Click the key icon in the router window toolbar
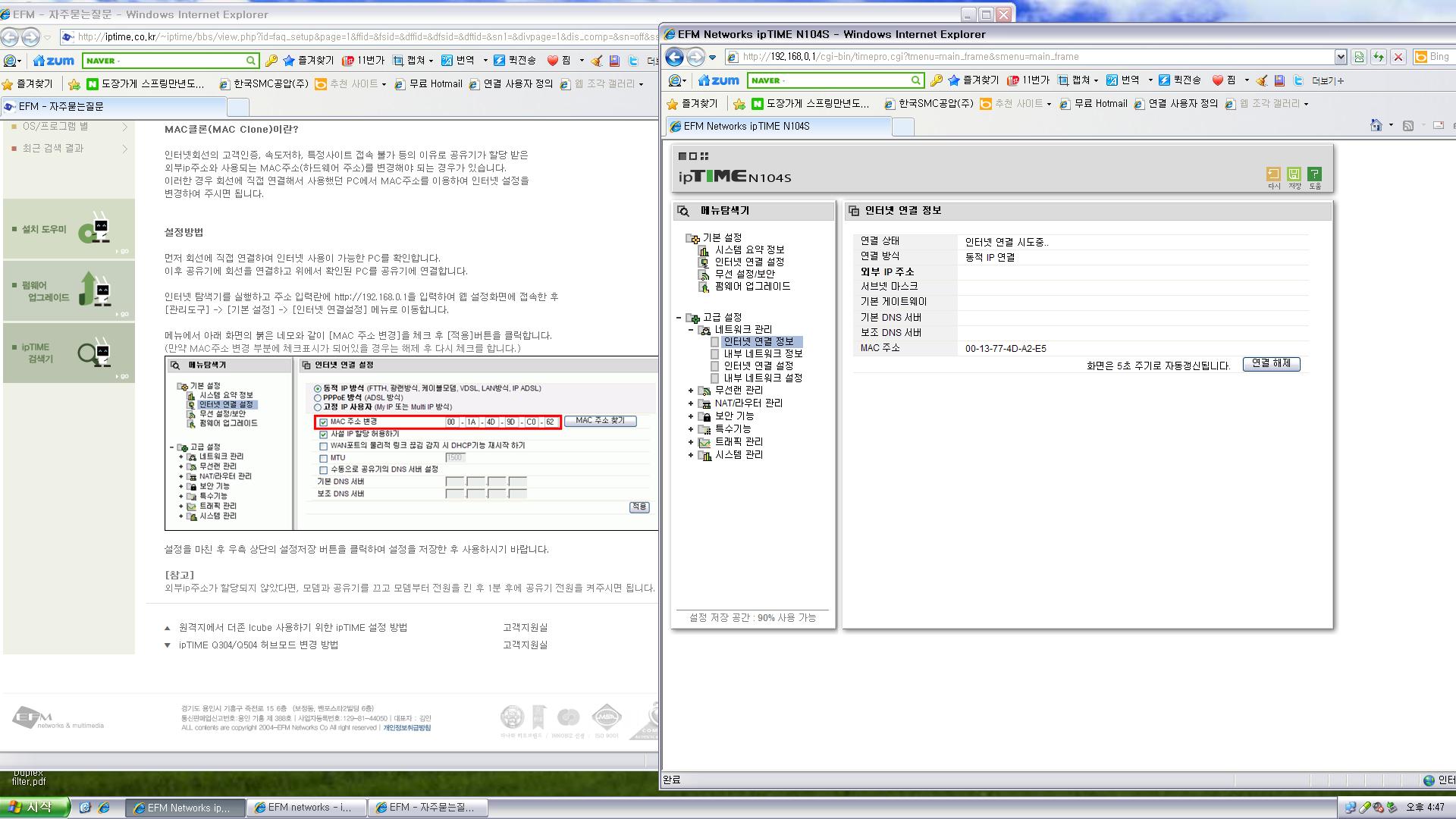 (x=936, y=80)
